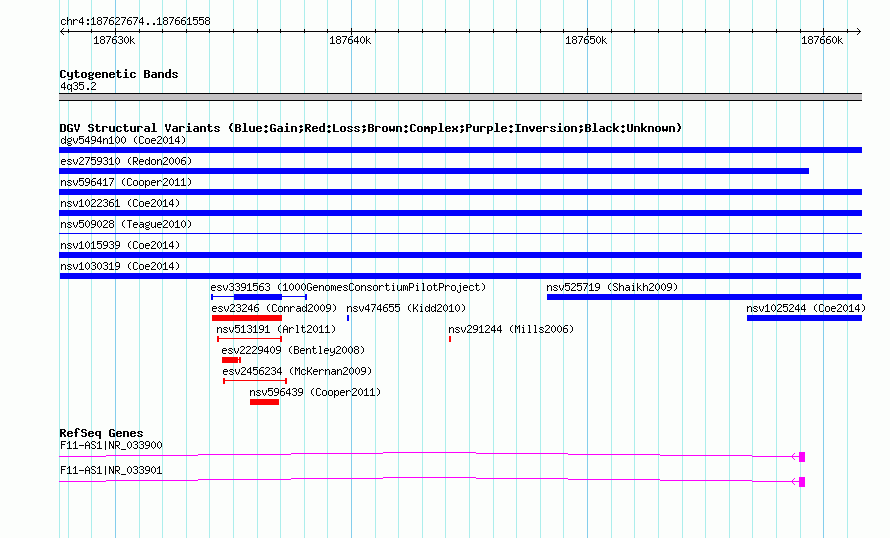Select the nsv1025244 (Coe2014) label

(806, 308)
